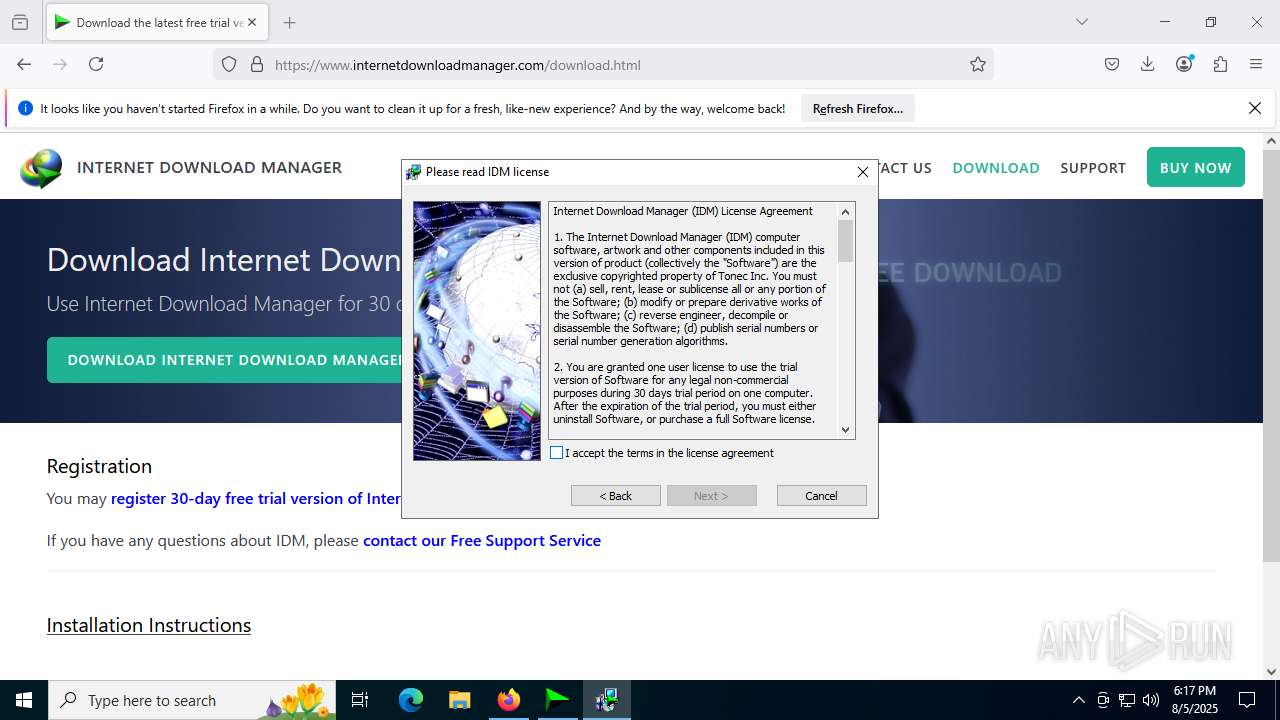This screenshot has height=720, width=1280.
Task: Go back in Firefox browser
Action: pyautogui.click(x=24, y=64)
